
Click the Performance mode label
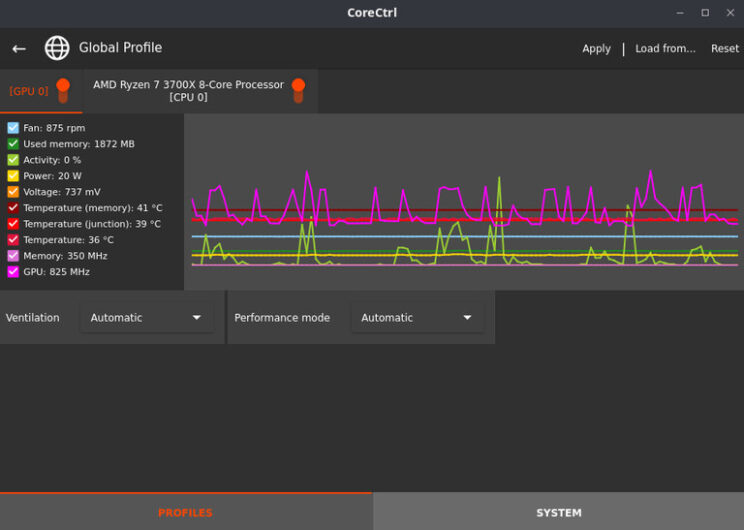point(282,317)
